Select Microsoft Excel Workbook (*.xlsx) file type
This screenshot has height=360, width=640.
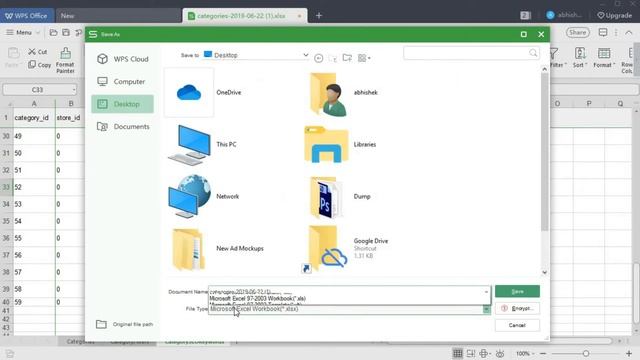tap(254, 309)
